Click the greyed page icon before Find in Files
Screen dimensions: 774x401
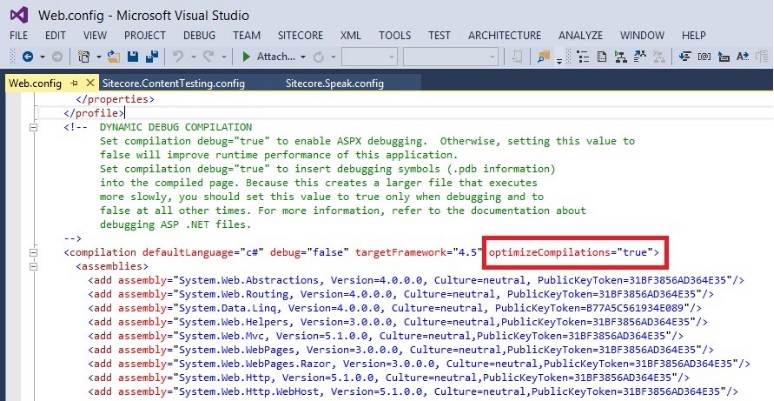(517, 57)
